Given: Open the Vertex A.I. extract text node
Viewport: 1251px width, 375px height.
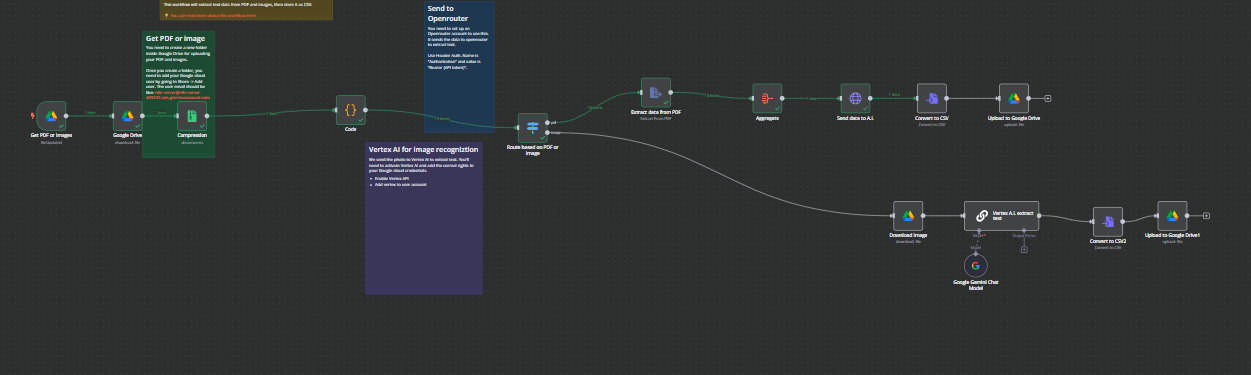Looking at the screenshot, I should pyautogui.click(x=1001, y=215).
